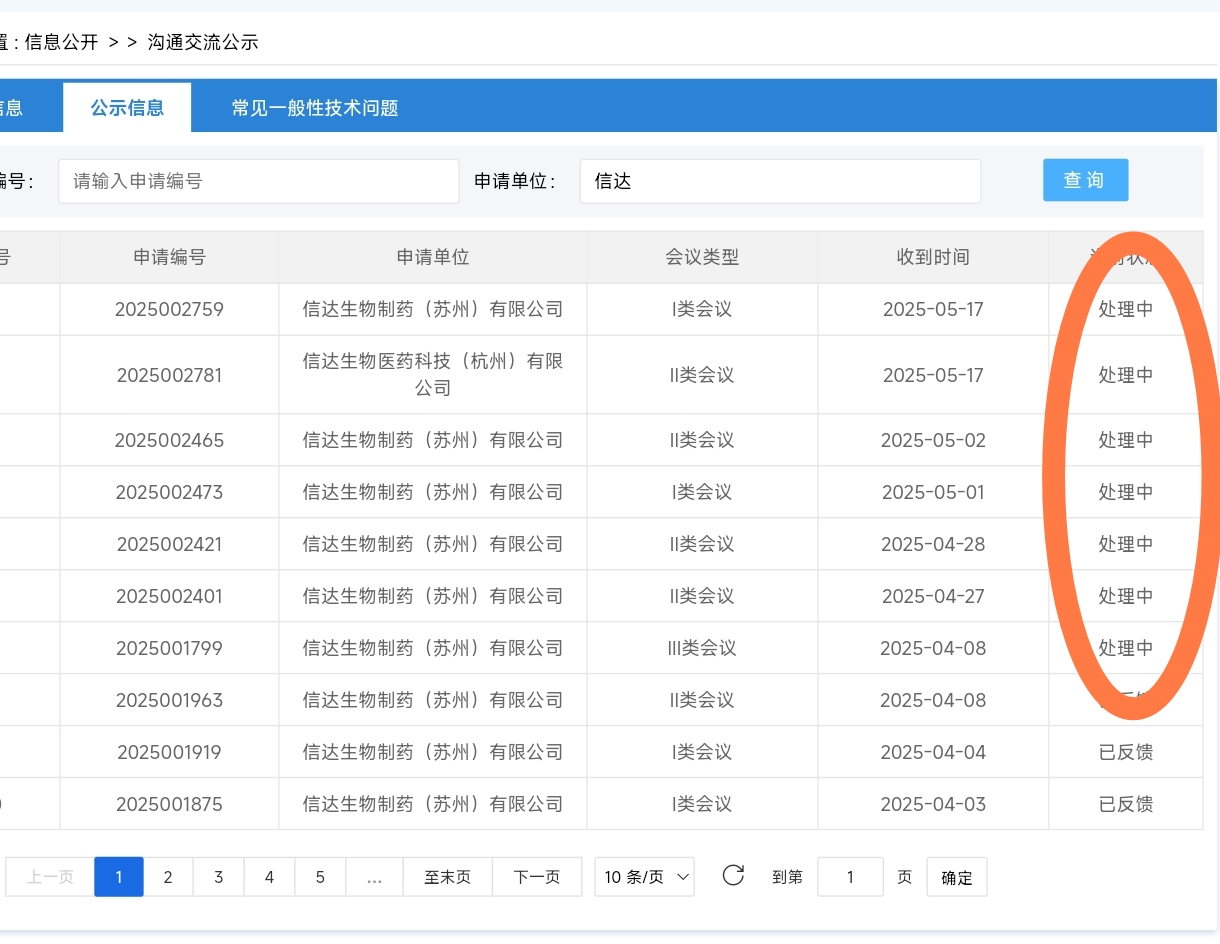Click the 到第 page number input
1220x944 pixels.
tap(850, 877)
